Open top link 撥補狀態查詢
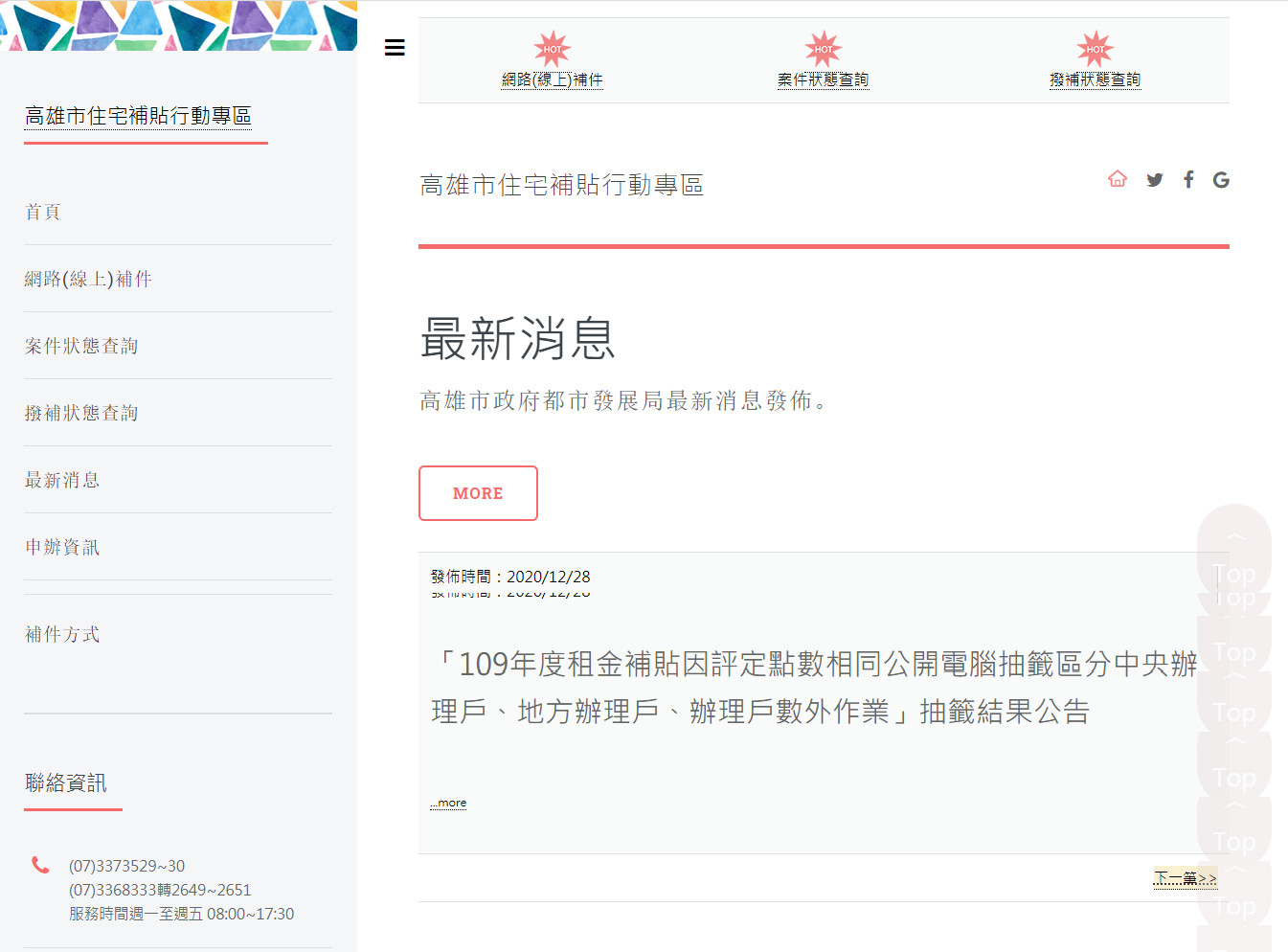The image size is (1288, 952). pos(1096,79)
